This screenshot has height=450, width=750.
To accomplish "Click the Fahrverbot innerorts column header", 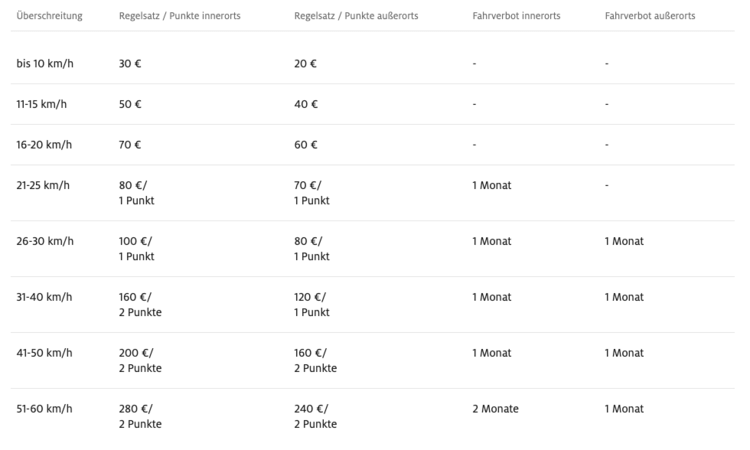I will pos(516,17).
